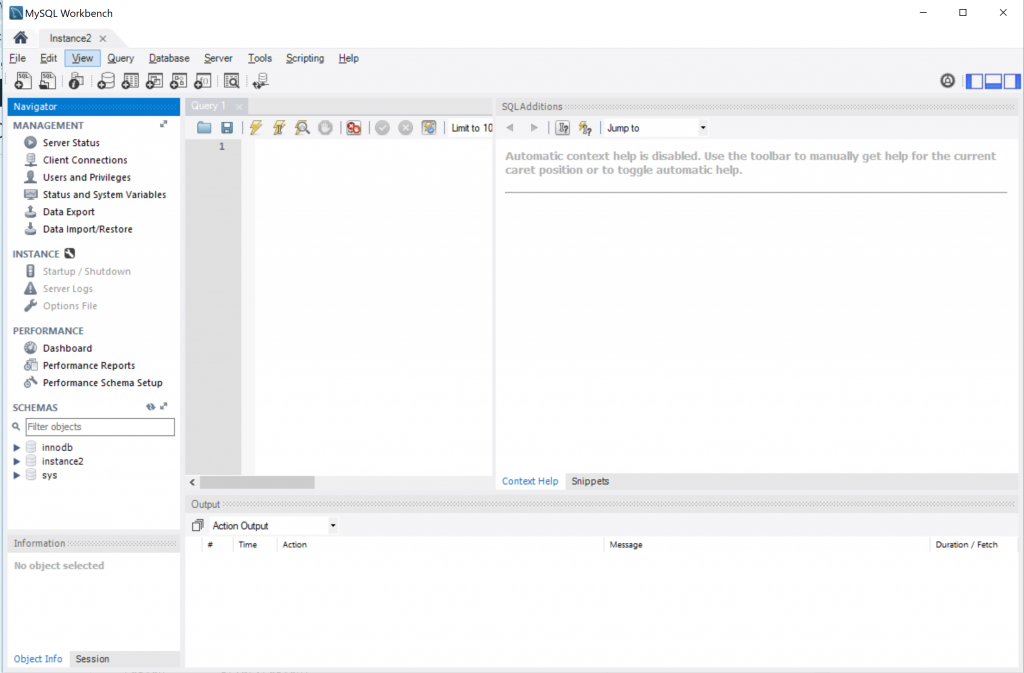Execute the query with the lightning icon
The width and height of the screenshot is (1024, 673).
tap(255, 128)
